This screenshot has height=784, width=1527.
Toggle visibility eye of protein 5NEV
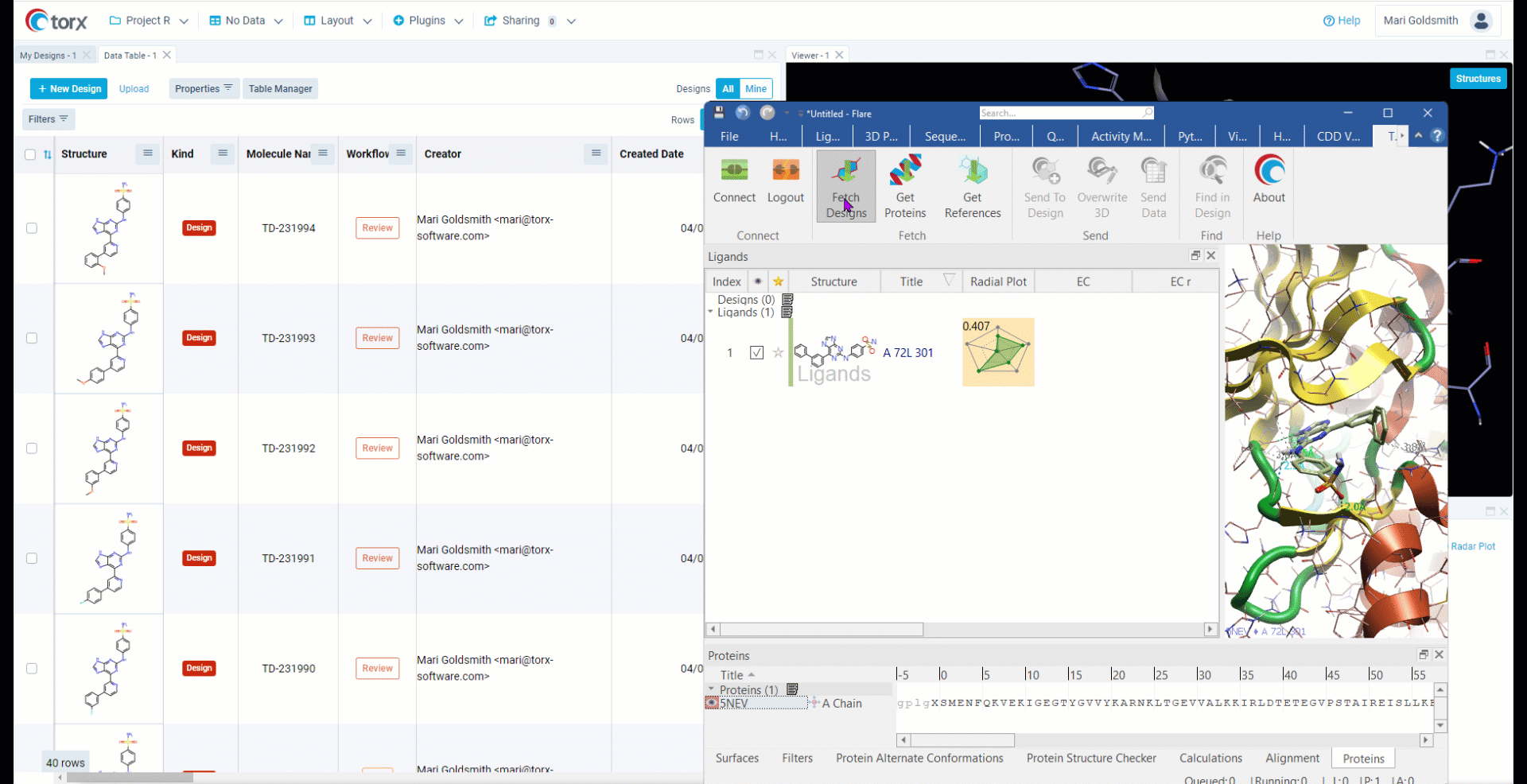click(x=713, y=703)
